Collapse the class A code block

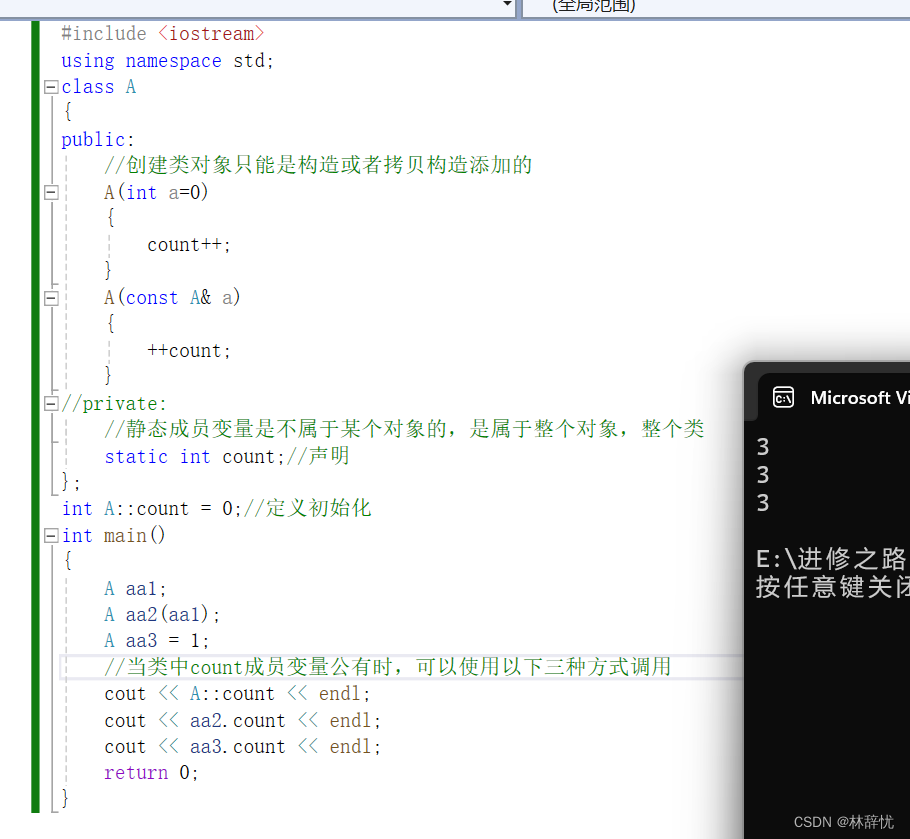[x=51, y=87]
